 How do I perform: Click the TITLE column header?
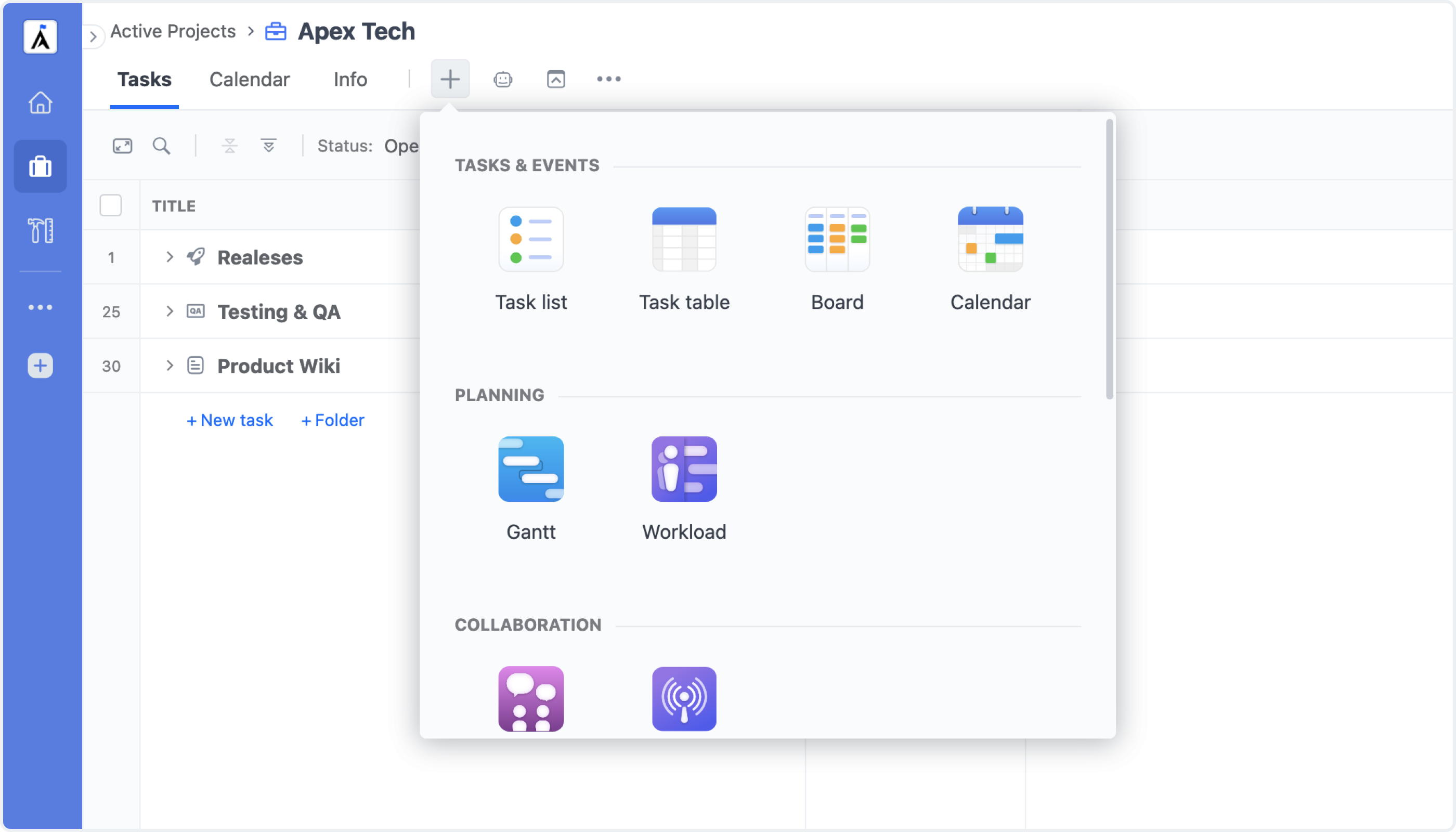click(x=174, y=206)
